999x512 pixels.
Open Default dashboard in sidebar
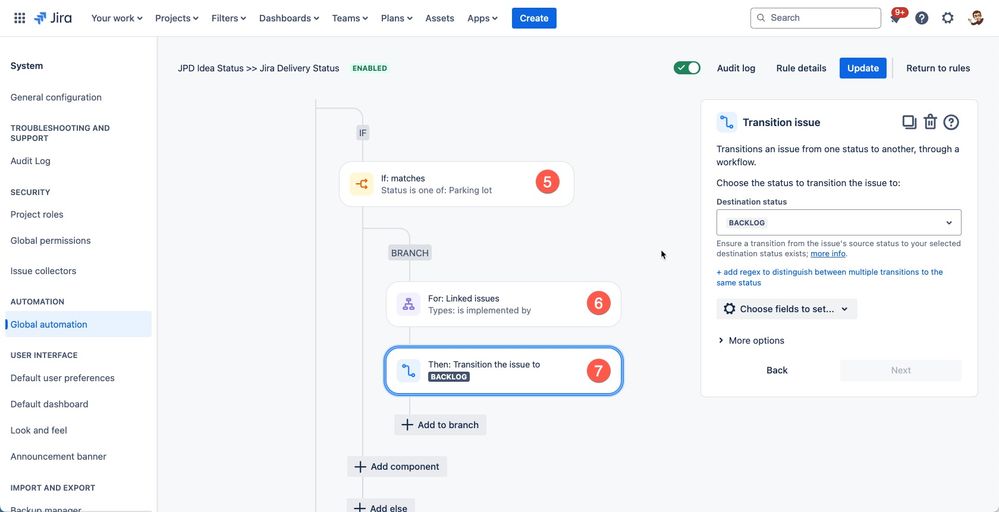49,404
